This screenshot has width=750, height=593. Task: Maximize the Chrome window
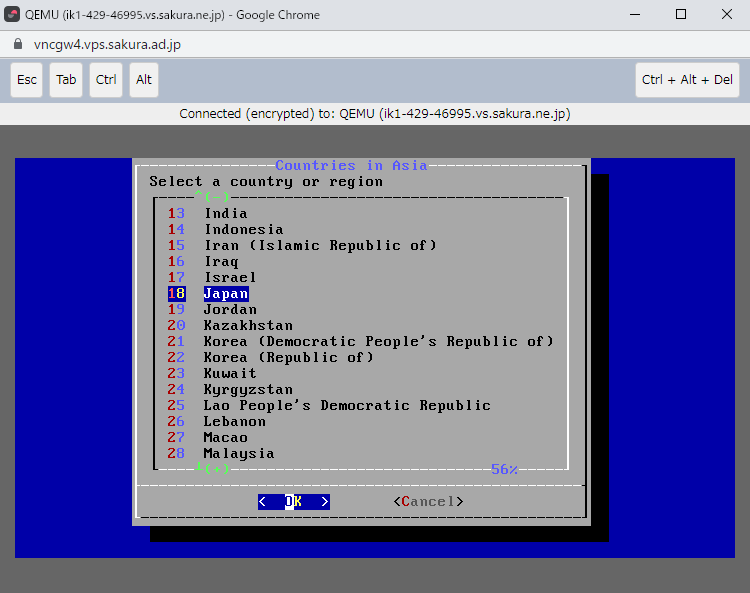coord(681,14)
